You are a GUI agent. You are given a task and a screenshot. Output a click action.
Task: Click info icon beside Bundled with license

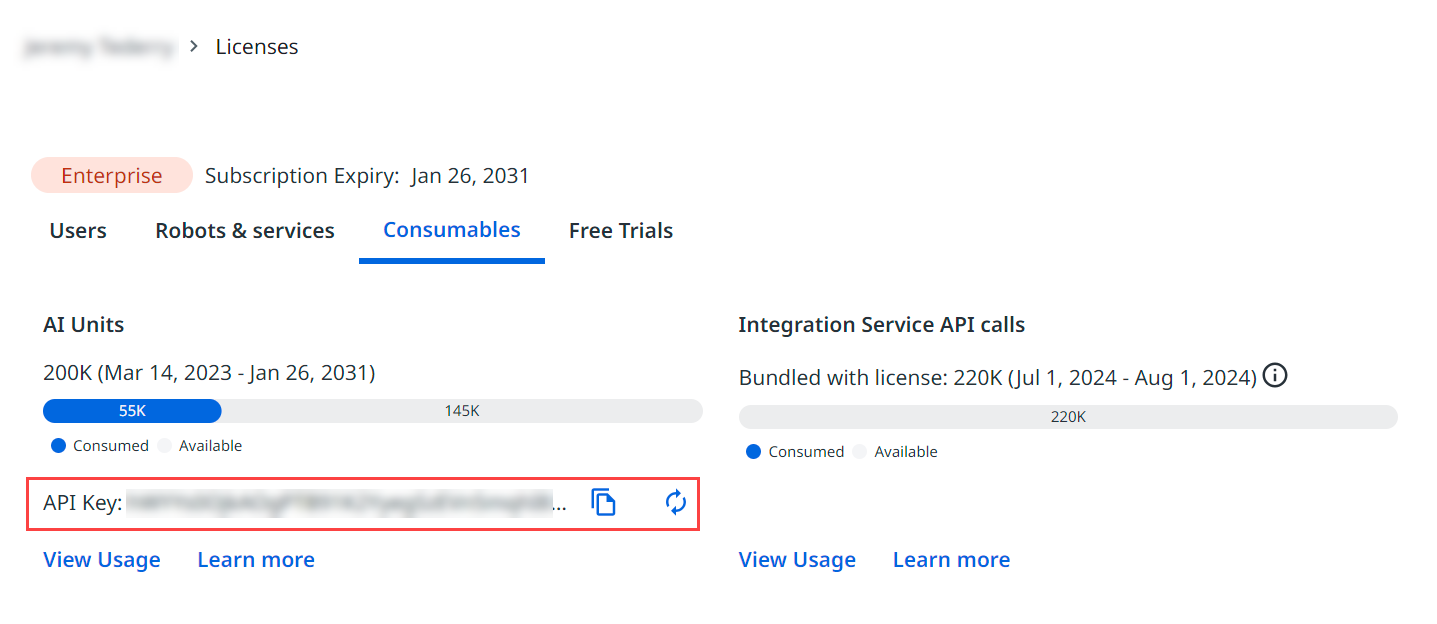(1274, 377)
